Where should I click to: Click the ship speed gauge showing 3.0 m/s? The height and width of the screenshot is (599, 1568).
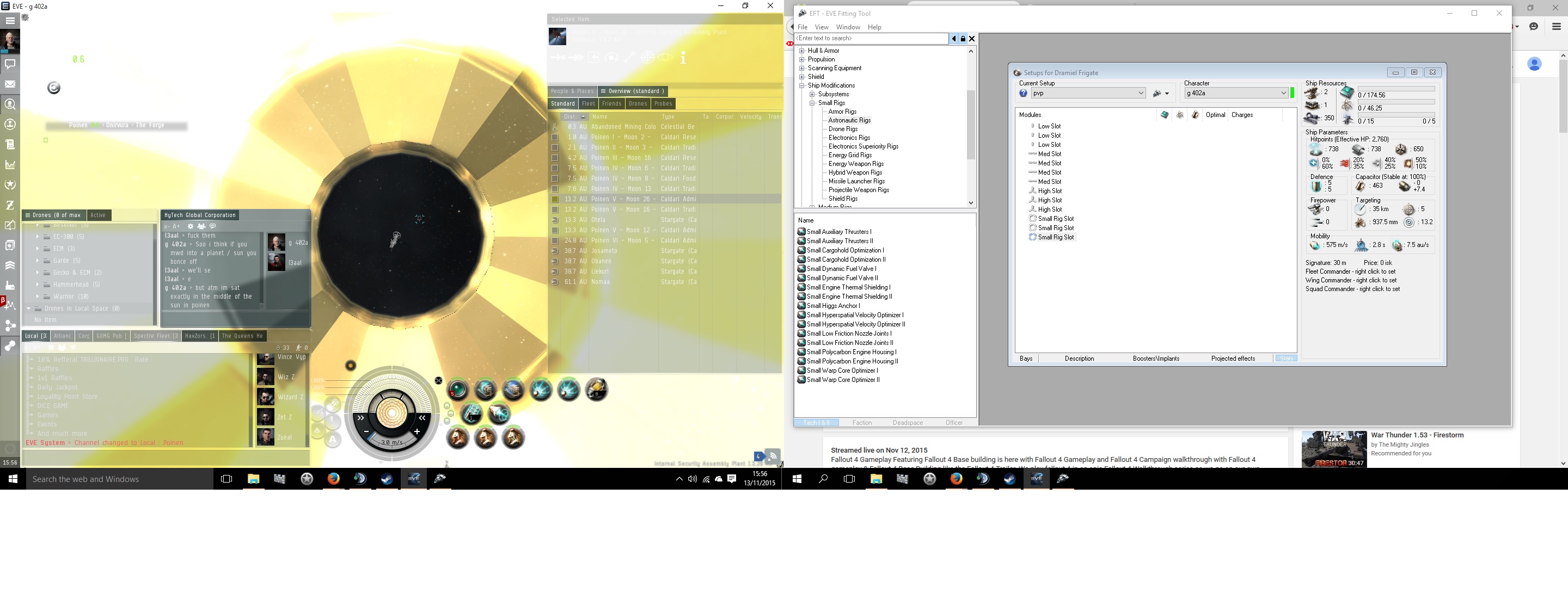[391, 442]
